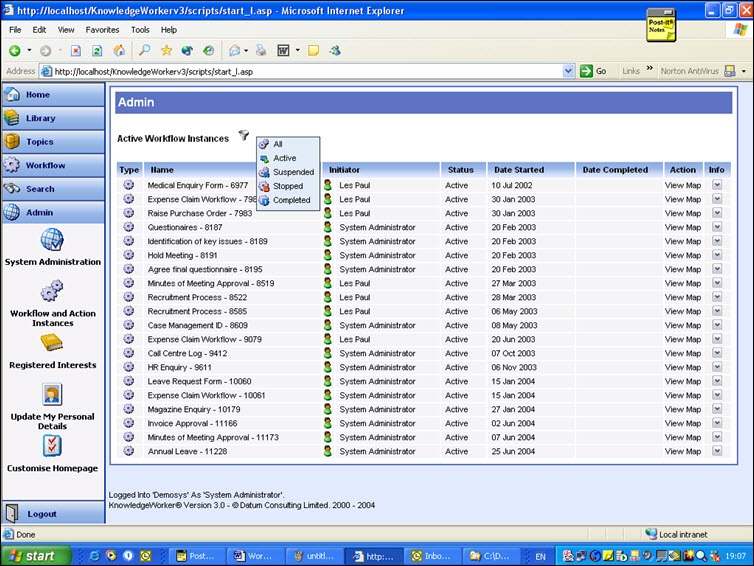Click the Admin sidebar button
The image size is (754, 566).
tap(53, 213)
